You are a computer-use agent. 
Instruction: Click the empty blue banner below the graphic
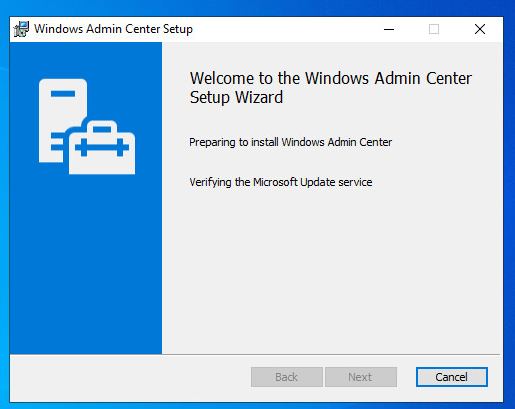tap(86, 263)
